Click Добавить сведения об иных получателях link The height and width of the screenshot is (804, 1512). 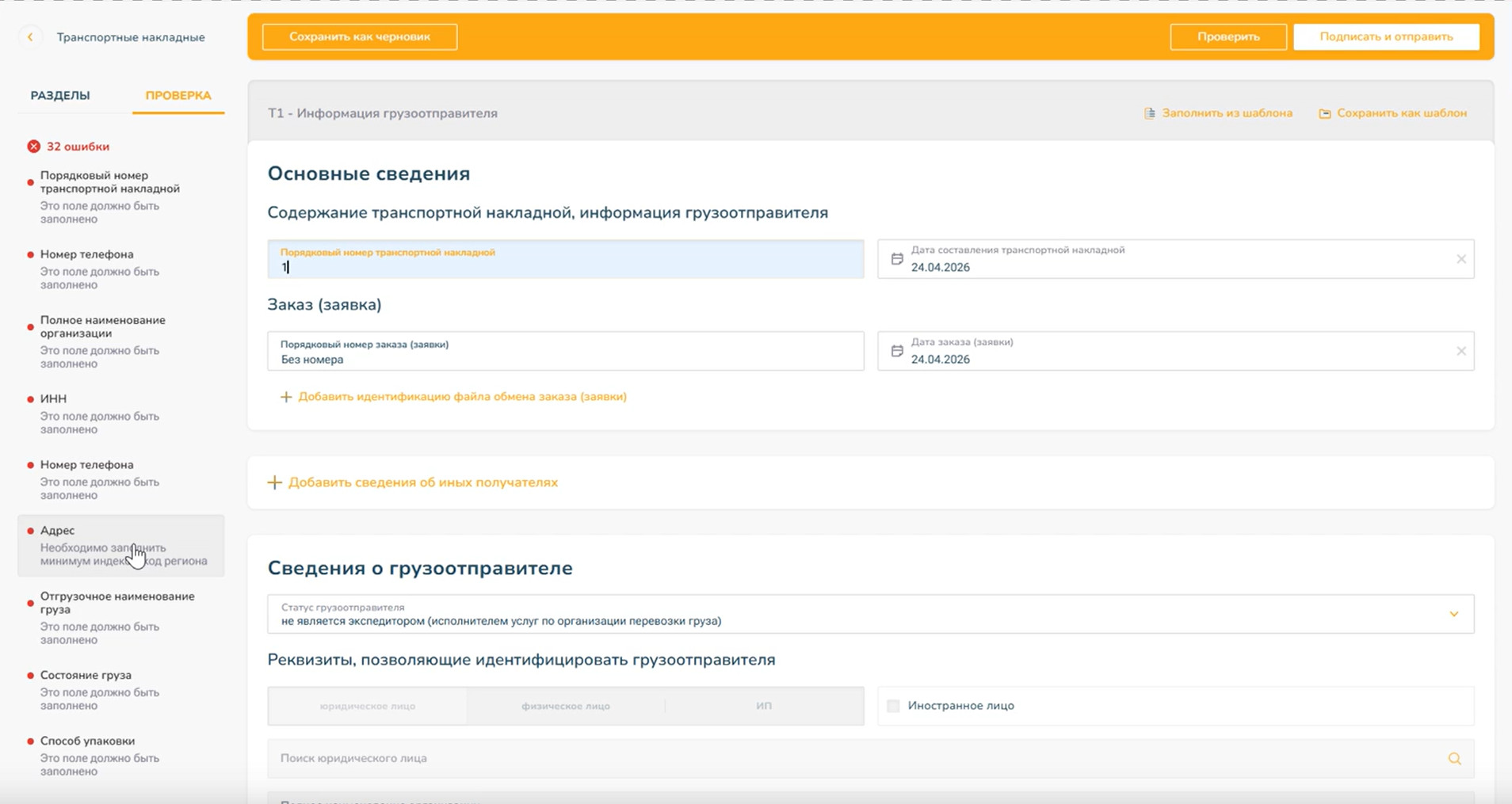[423, 482]
